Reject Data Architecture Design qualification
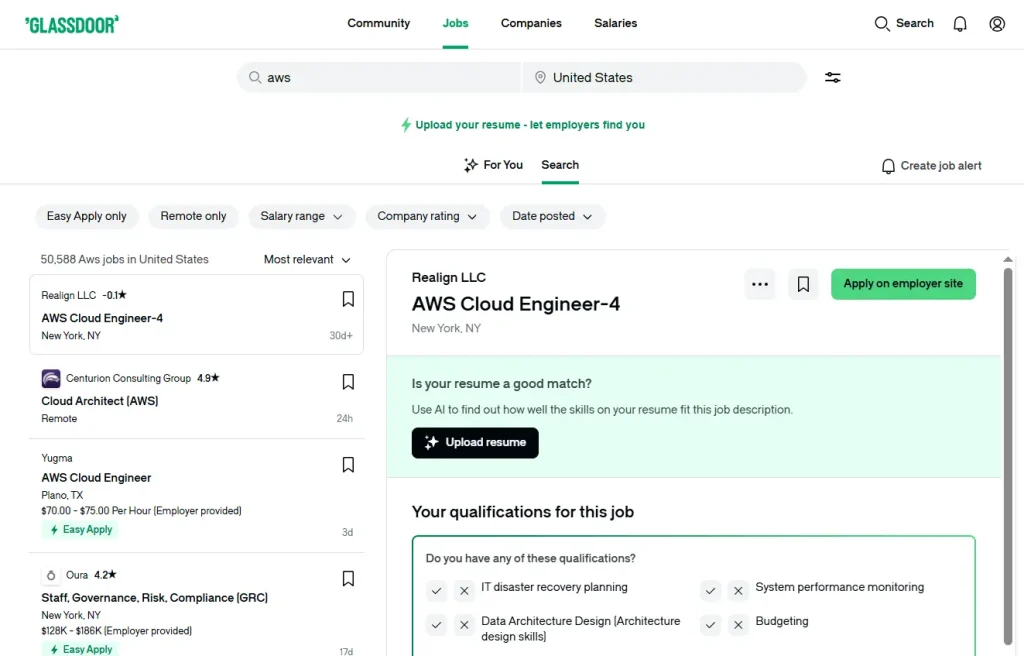Viewport: 1024px width, 656px height. pyautogui.click(x=464, y=625)
